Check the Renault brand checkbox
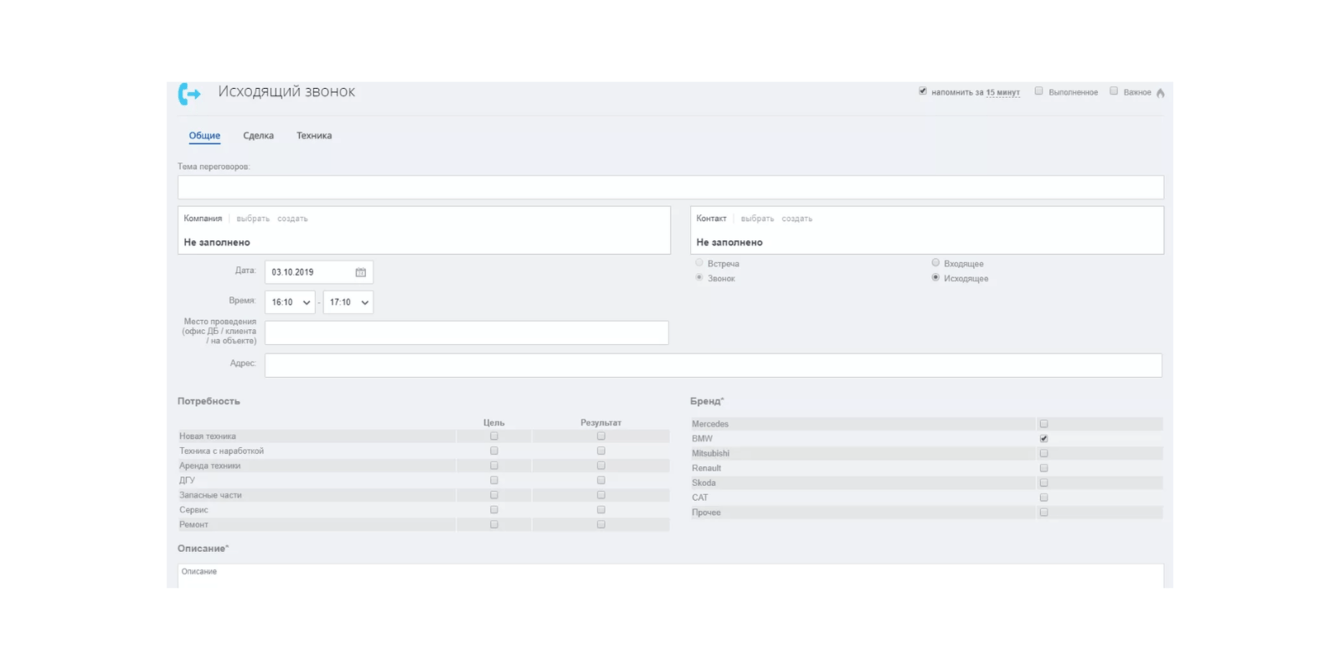 point(1044,468)
